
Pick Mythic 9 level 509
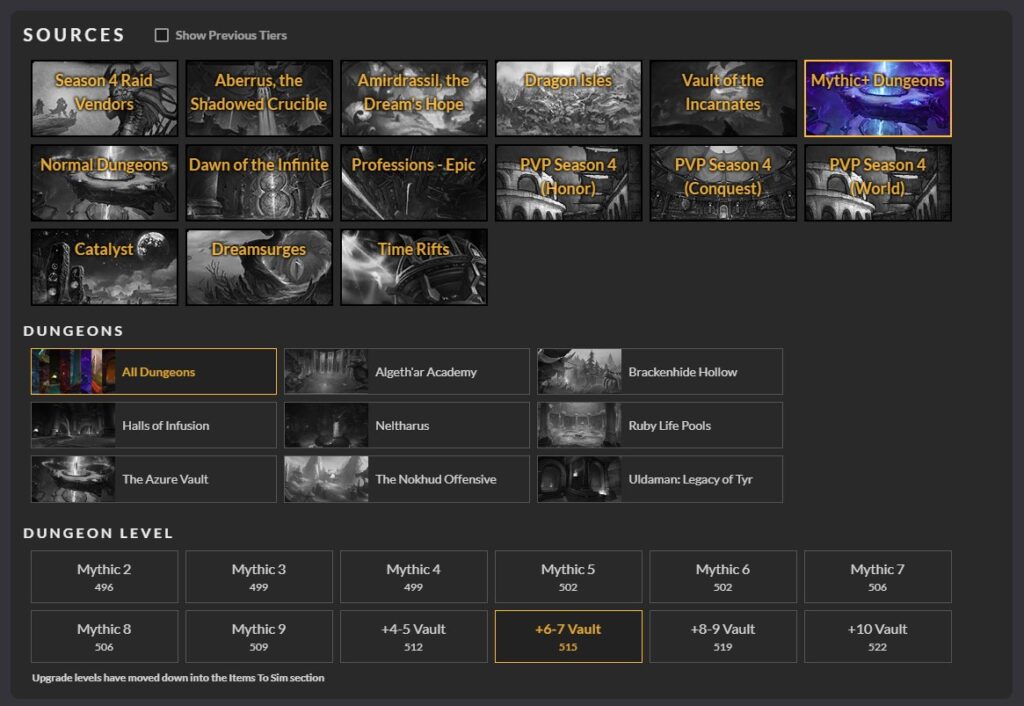(x=259, y=637)
